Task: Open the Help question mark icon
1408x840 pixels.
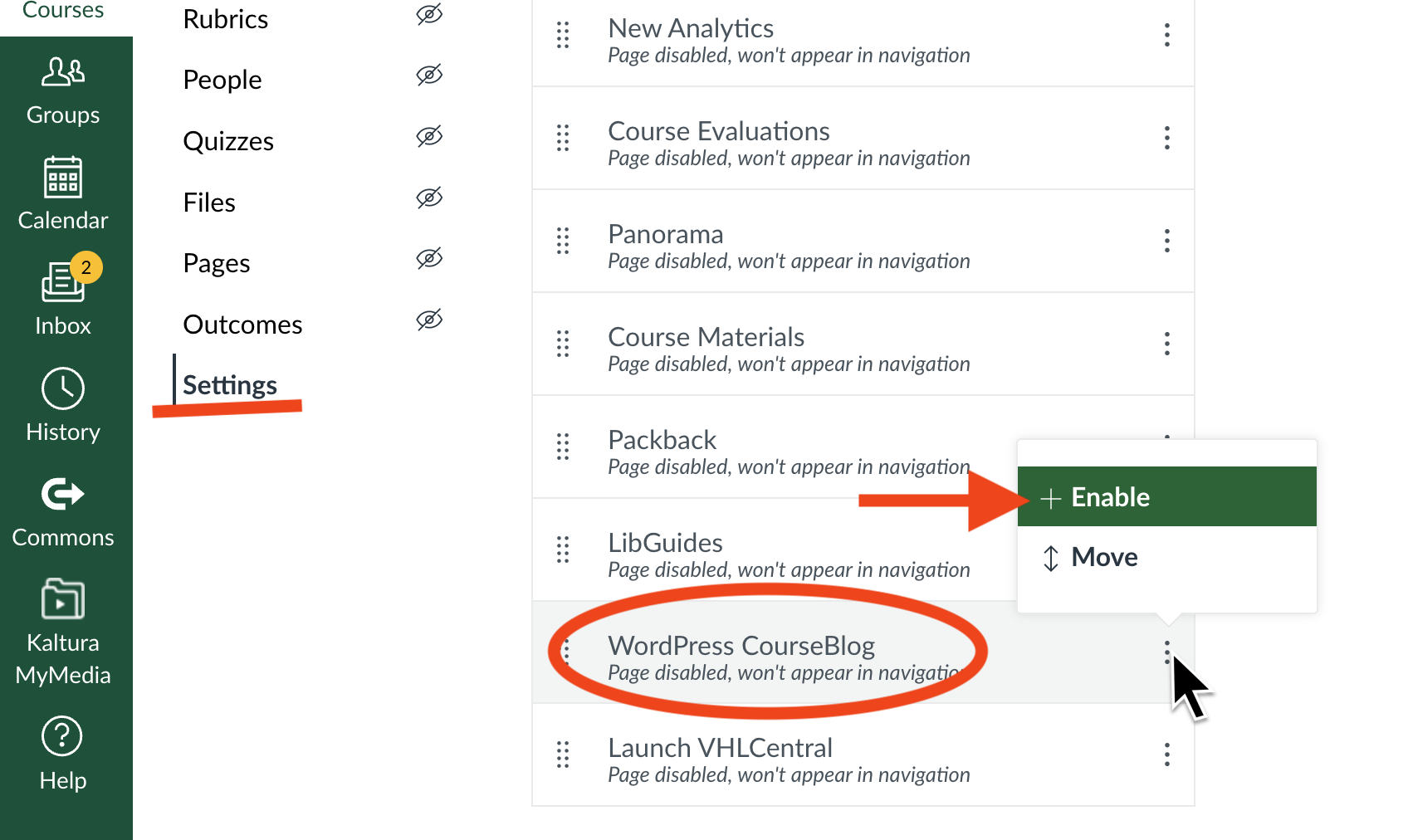Action: coord(62,736)
